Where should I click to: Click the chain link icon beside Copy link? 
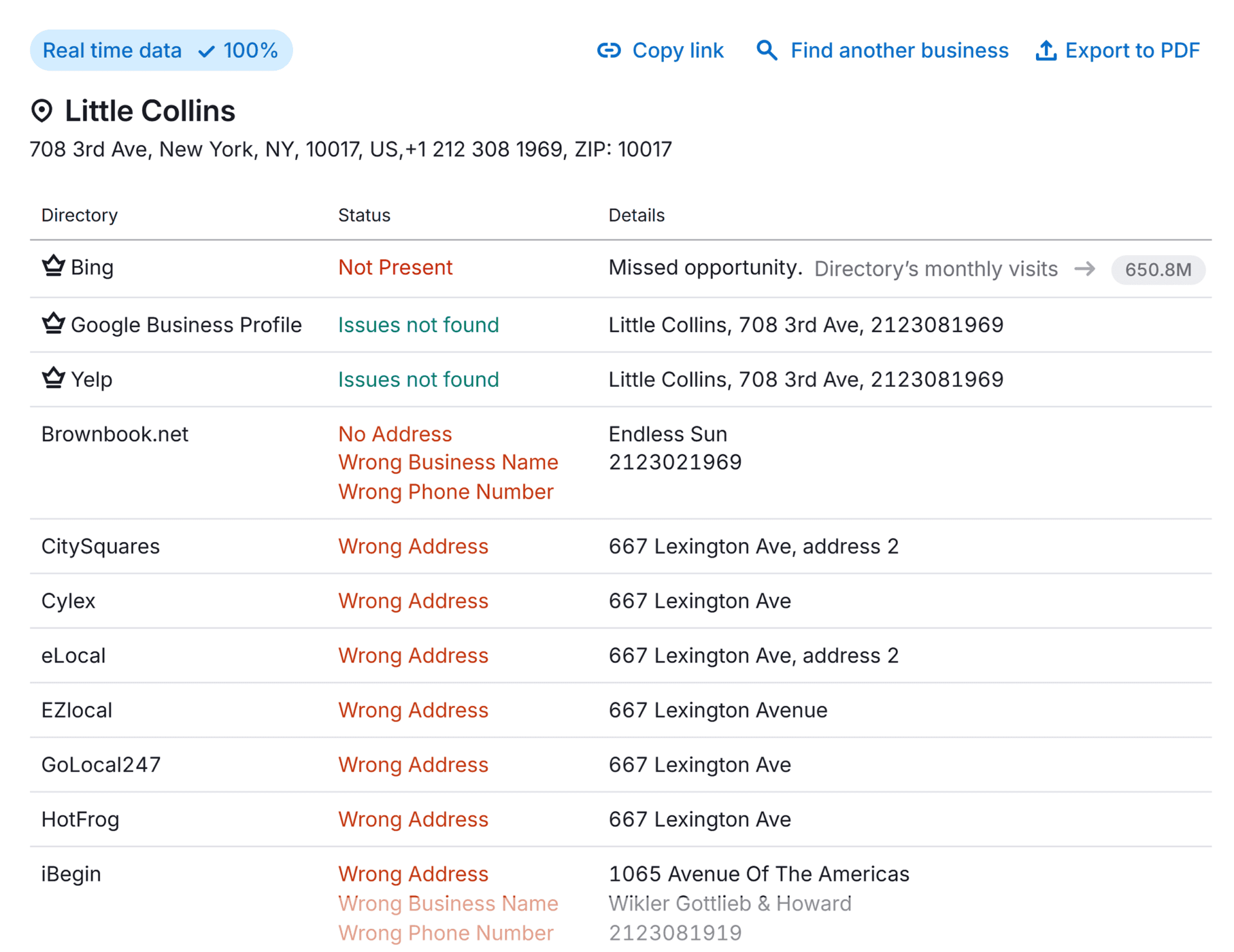pos(608,50)
